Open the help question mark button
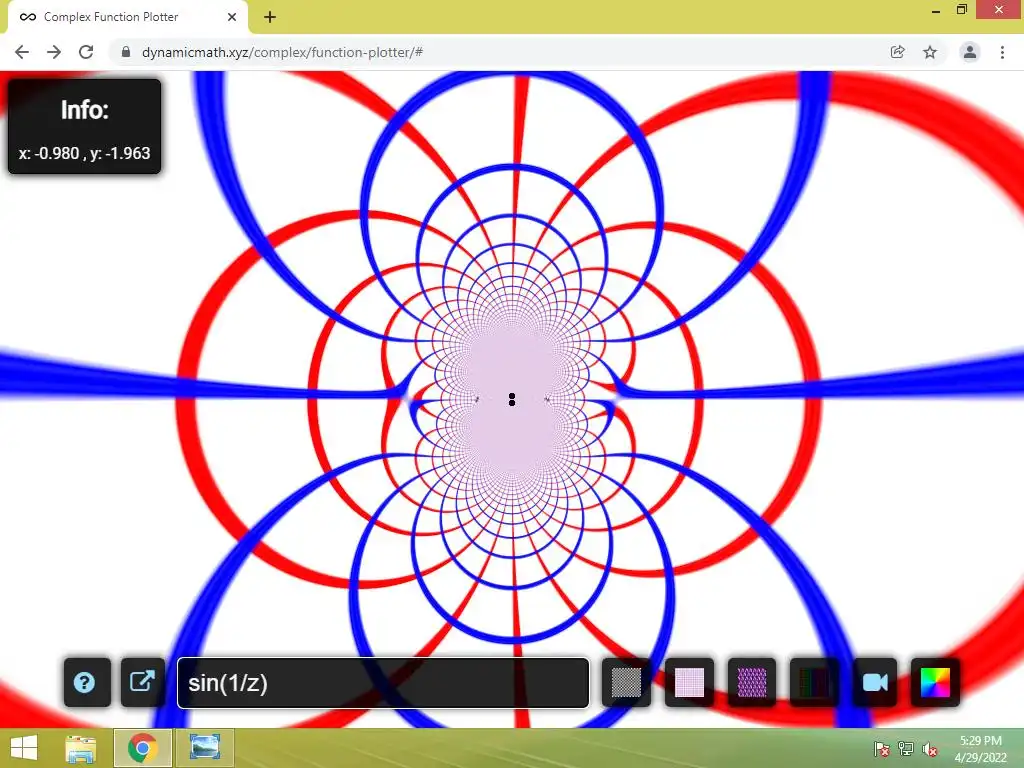The height and width of the screenshot is (768, 1024). coord(87,682)
